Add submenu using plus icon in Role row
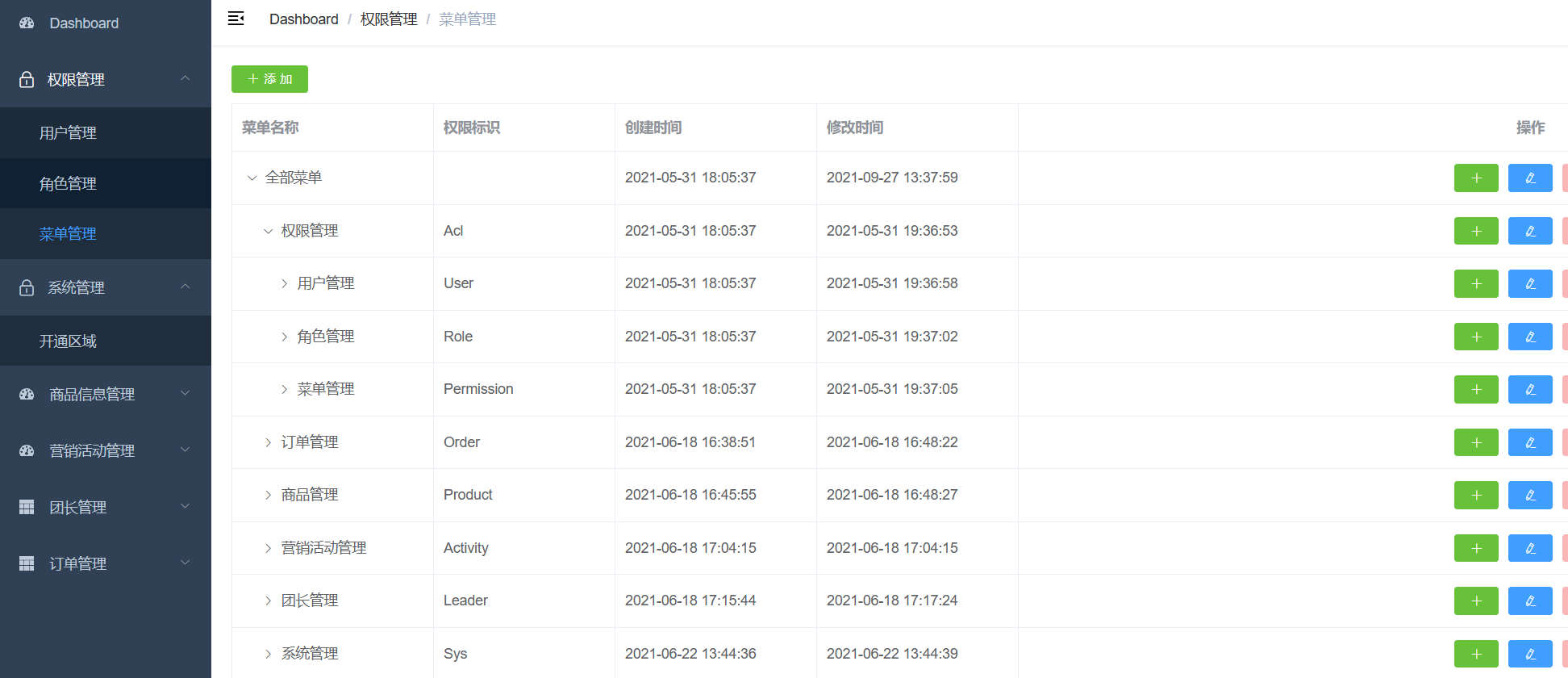The height and width of the screenshot is (678, 1568). (1475, 337)
